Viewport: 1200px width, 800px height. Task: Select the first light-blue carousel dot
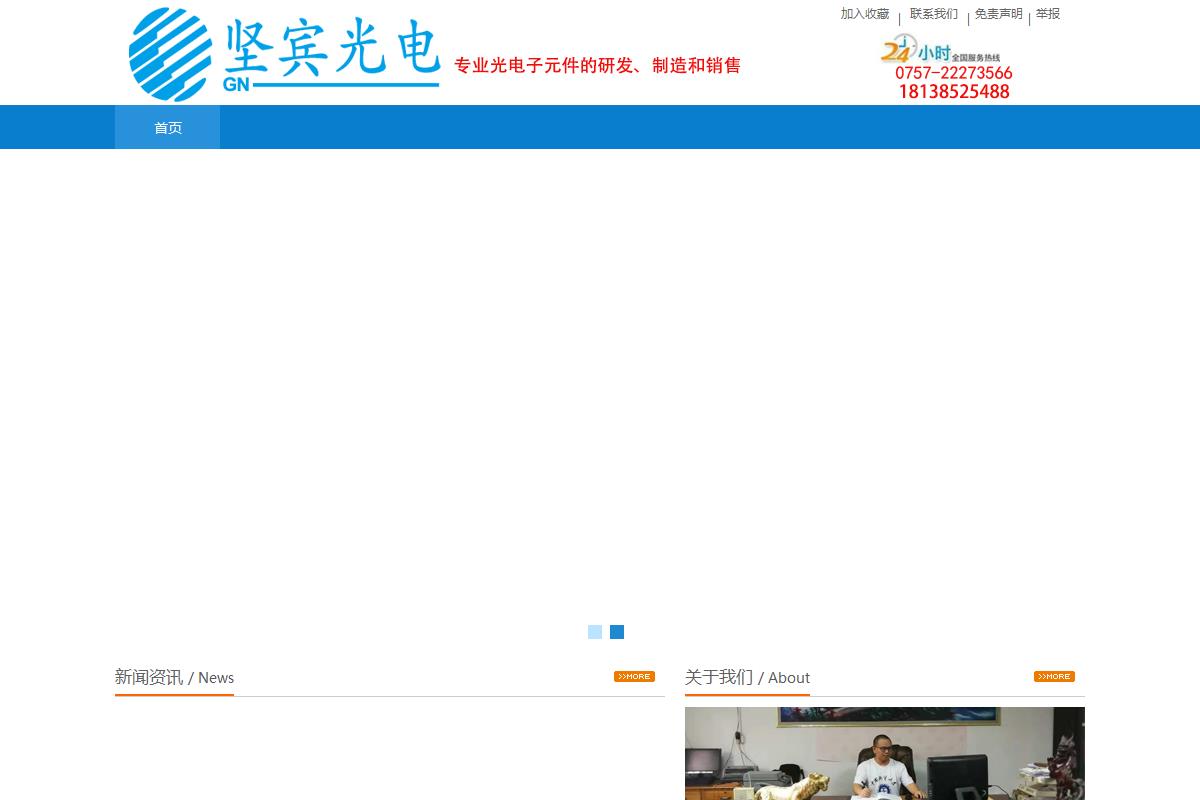[595, 632]
